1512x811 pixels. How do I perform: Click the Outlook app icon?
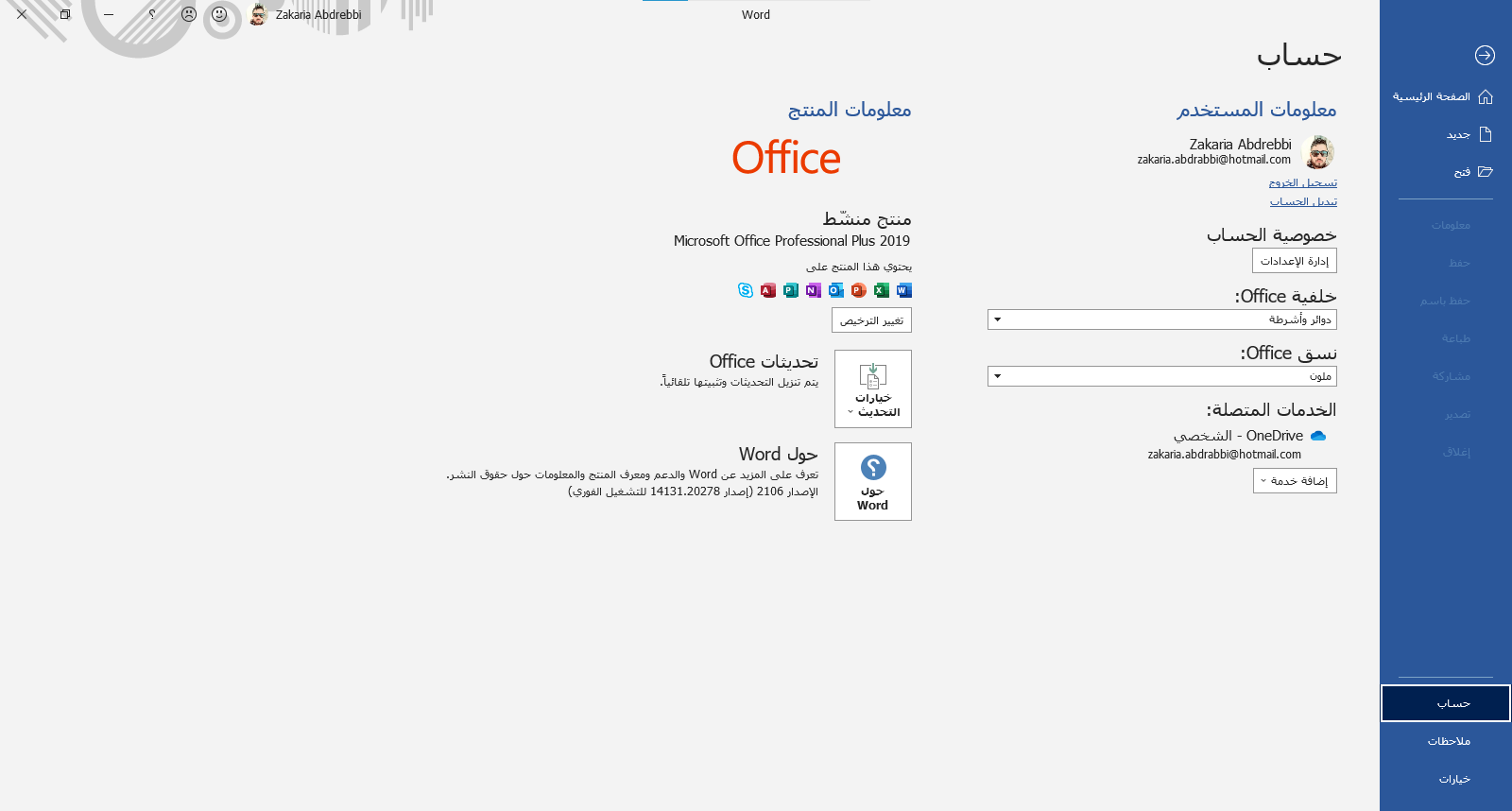(836, 290)
